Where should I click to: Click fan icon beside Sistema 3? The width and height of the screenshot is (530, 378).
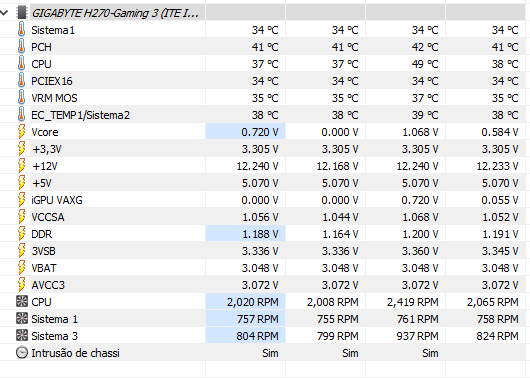coord(22,335)
